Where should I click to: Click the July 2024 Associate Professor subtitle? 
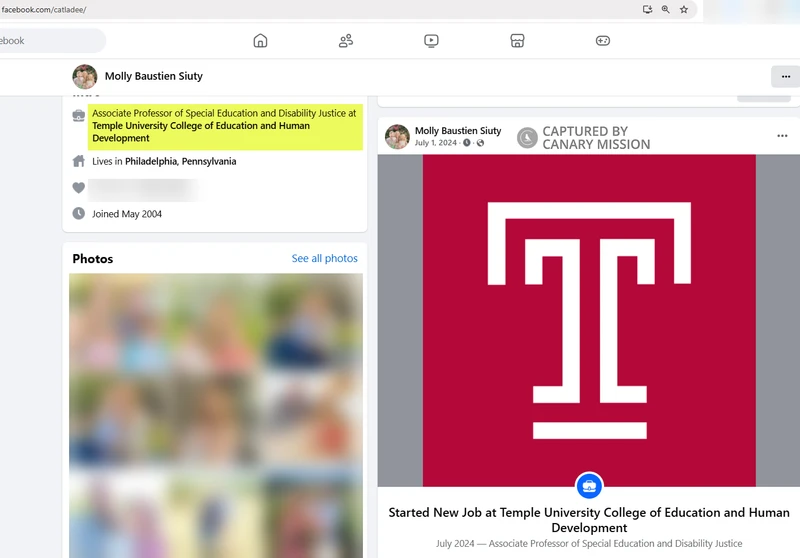[x=589, y=544]
